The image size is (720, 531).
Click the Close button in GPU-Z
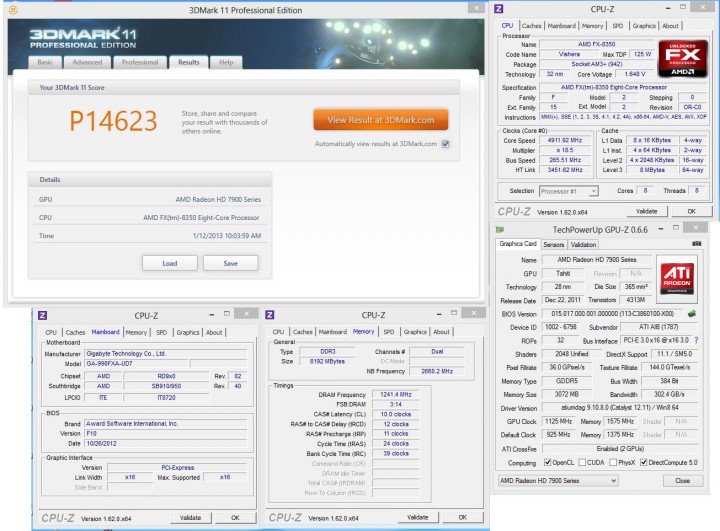click(x=683, y=480)
